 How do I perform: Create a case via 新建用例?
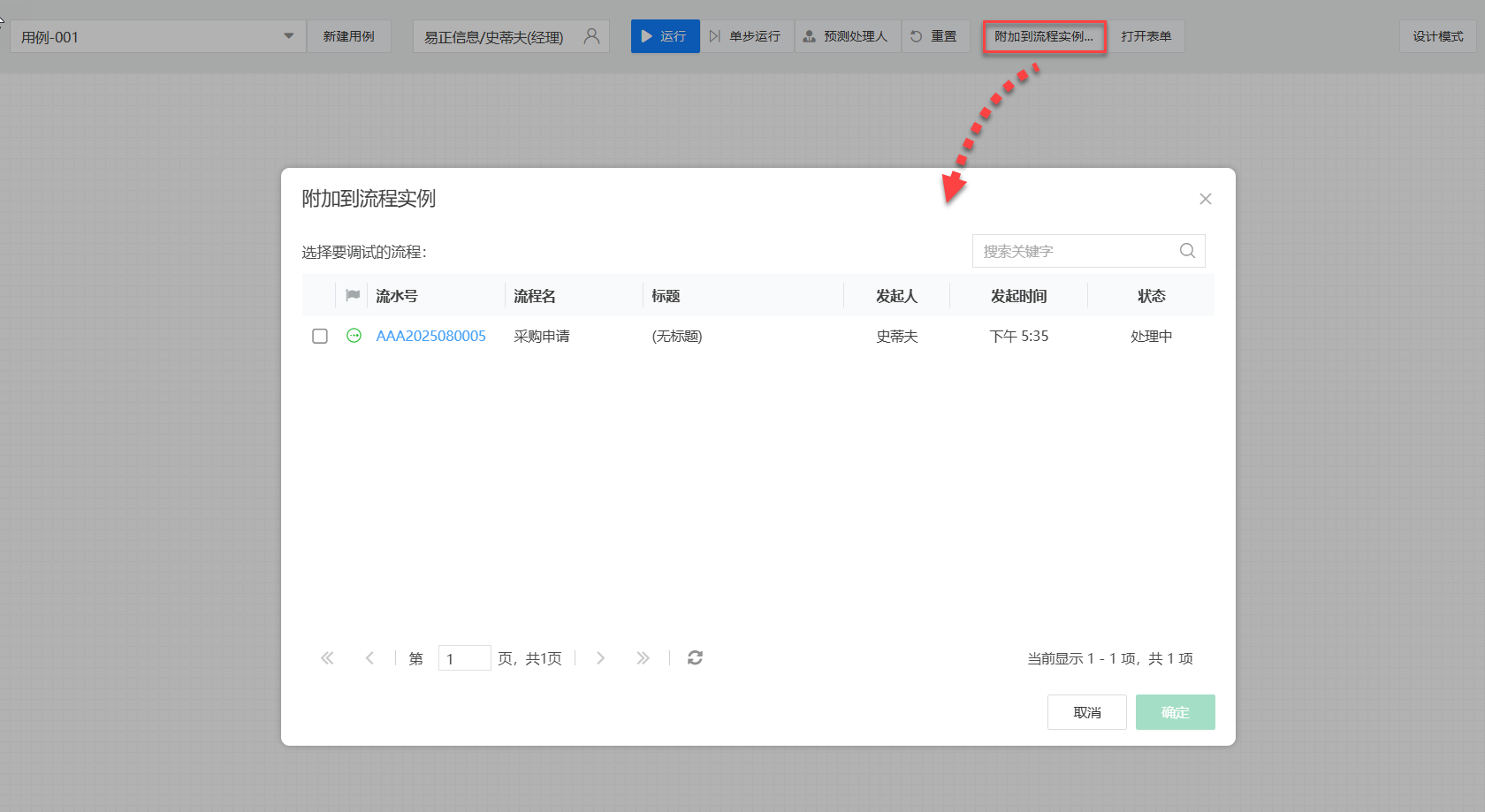tap(349, 36)
